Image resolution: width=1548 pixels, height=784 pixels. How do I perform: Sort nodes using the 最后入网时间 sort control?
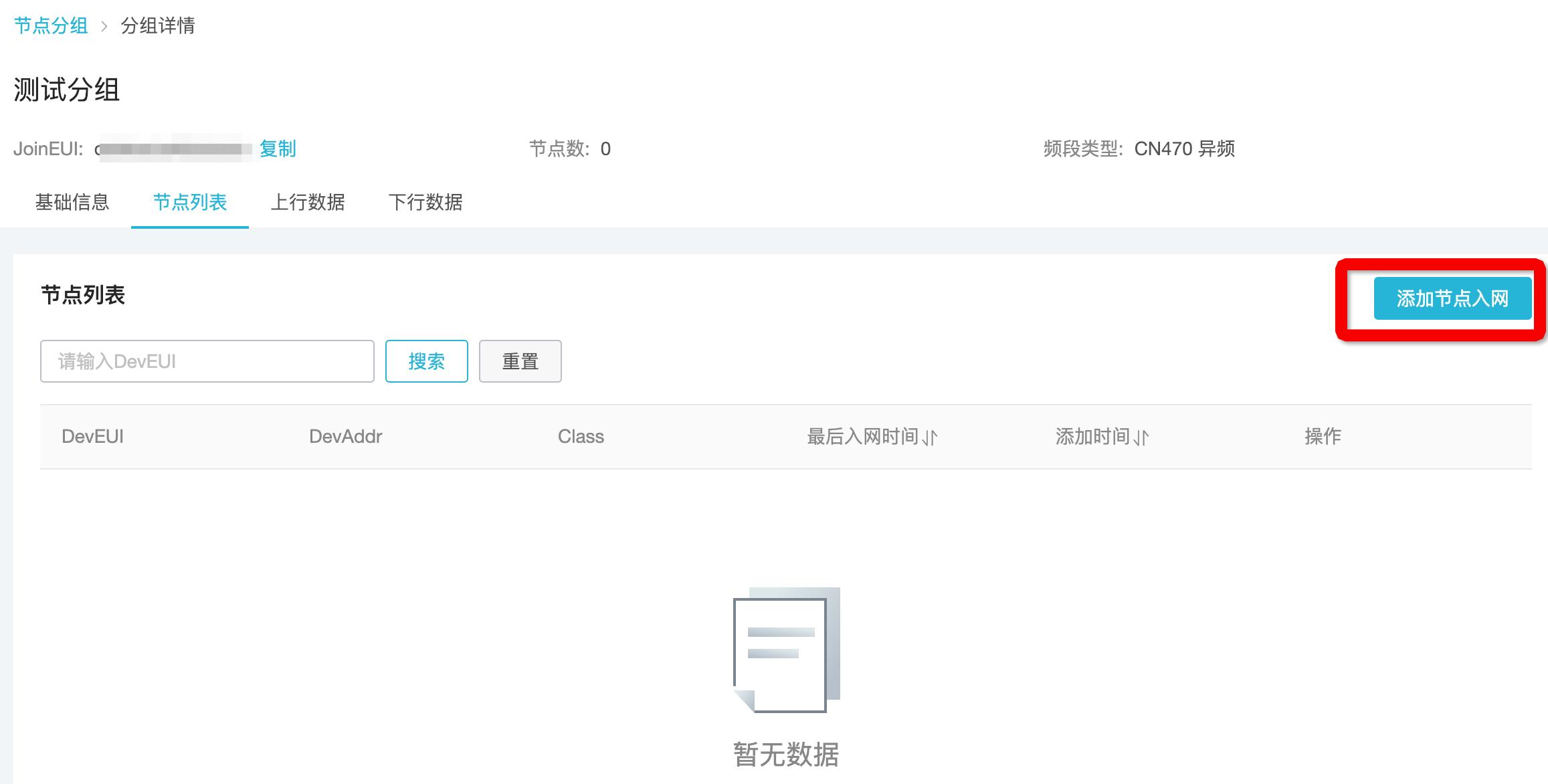tap(930, 437)
